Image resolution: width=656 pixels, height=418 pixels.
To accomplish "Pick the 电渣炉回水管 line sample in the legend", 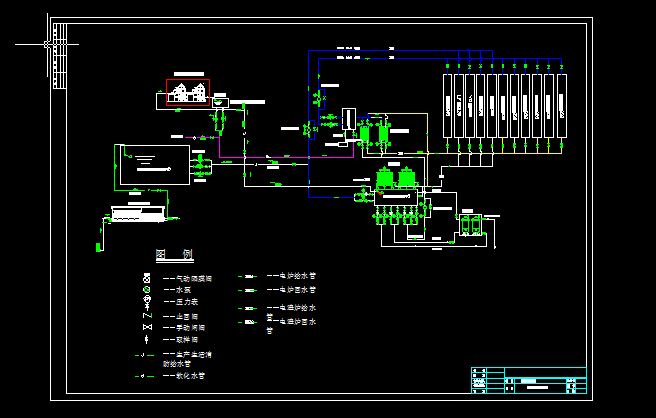I will click(x=248, y=322).
